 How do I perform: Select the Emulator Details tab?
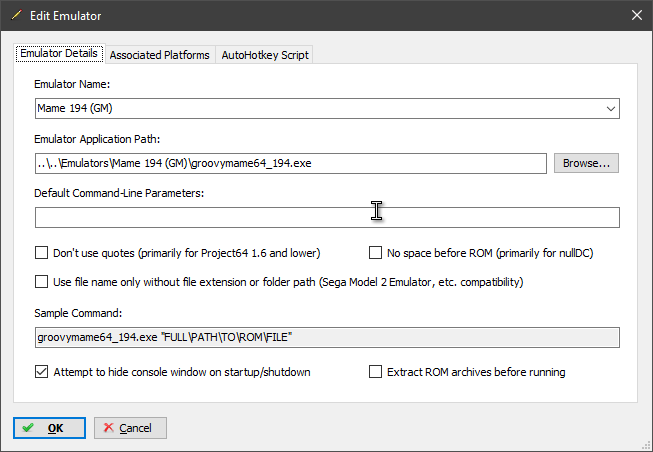pyautogui.click(x=59, y=53)
